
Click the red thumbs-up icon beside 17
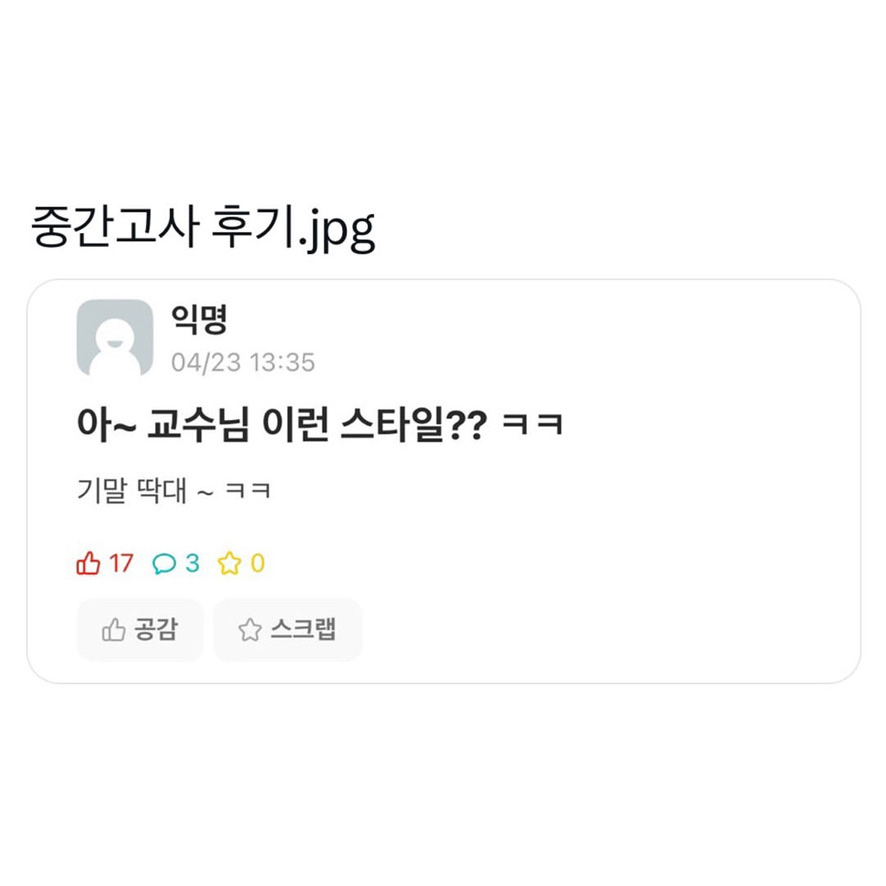(88, 563)
